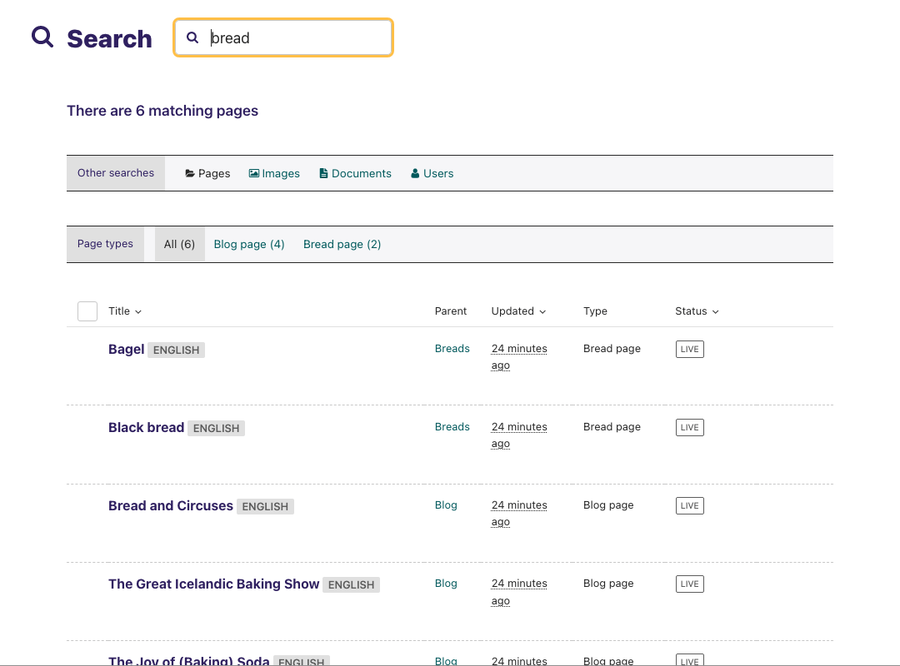
Task: Select the All (6) page type filter
Action: [180, 244]
